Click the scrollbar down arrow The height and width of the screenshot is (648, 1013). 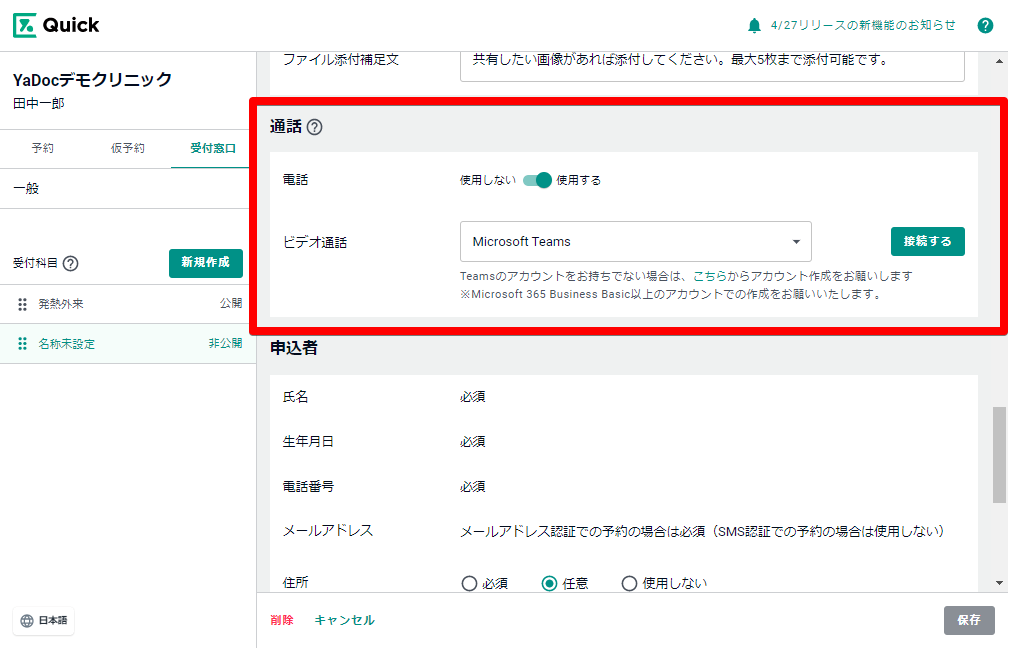pos(999,583)
